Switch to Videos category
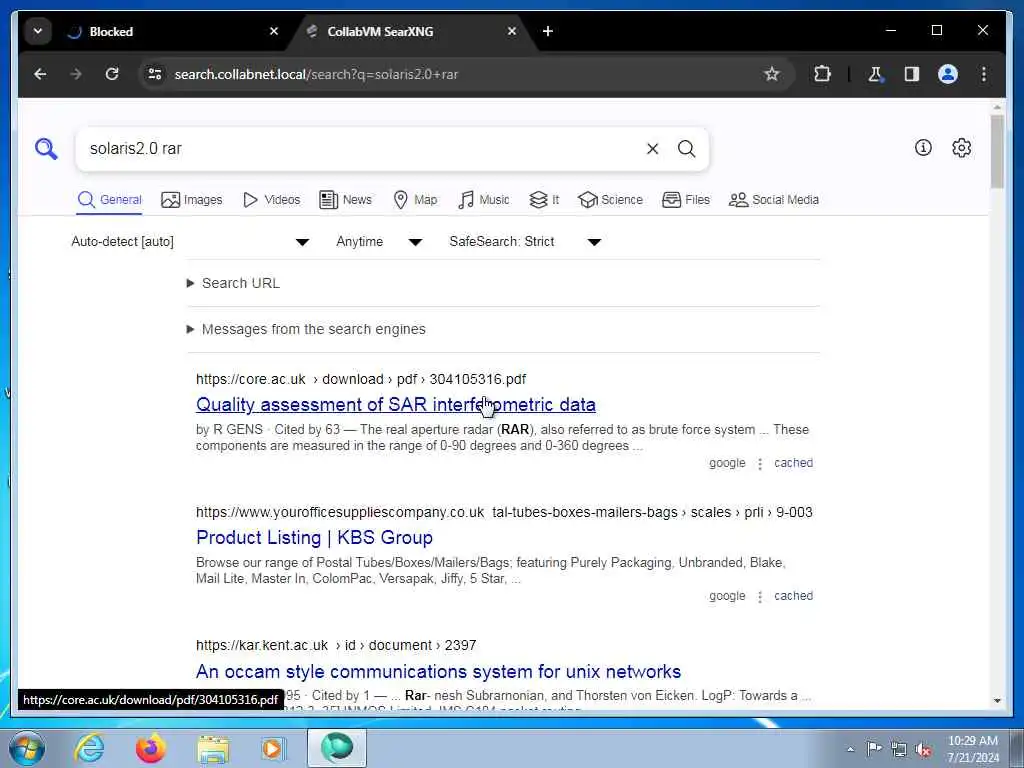1024x768 pixels. click(x=271, y=200)
